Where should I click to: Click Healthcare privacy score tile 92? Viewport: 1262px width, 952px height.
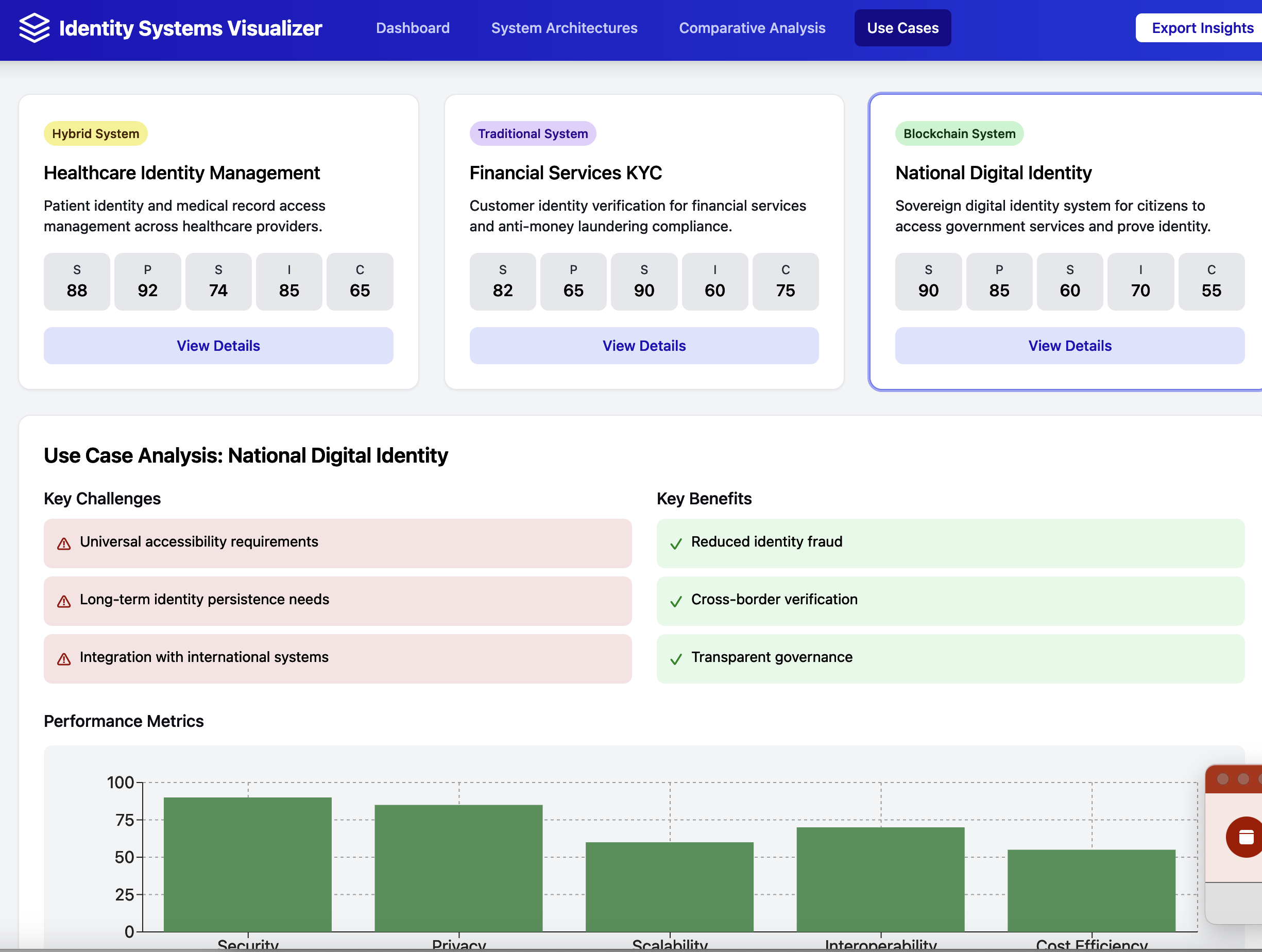147,282
